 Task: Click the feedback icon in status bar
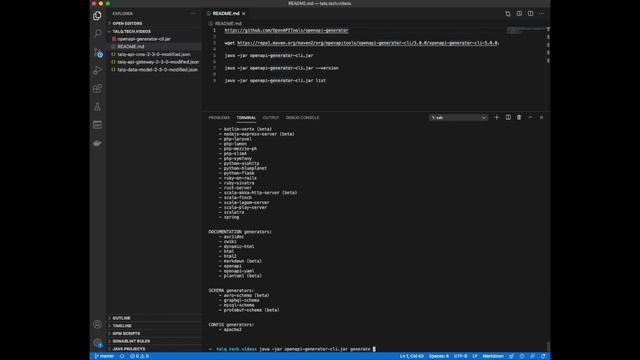coord(532,356)
